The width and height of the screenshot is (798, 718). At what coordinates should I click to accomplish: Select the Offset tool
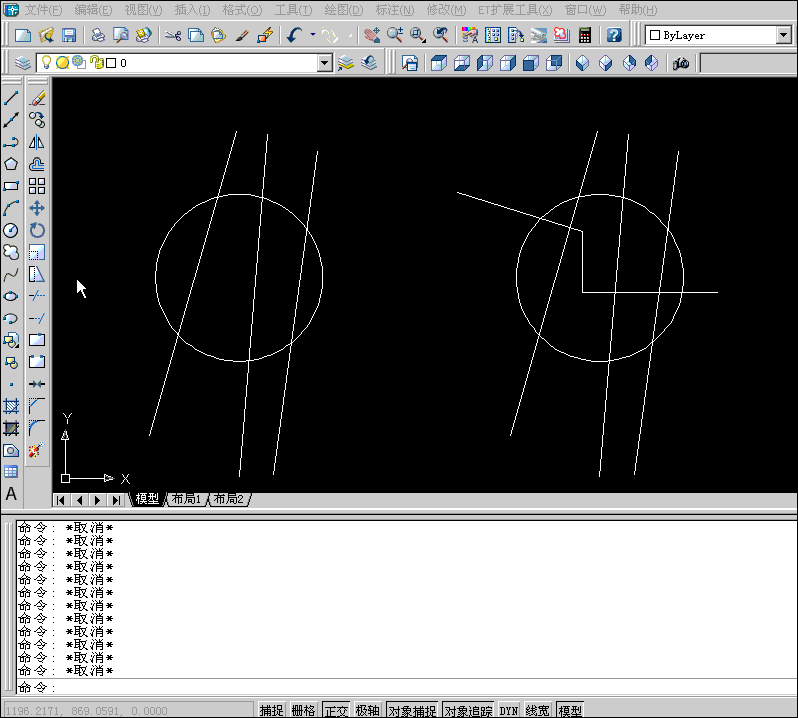(37, 164)
